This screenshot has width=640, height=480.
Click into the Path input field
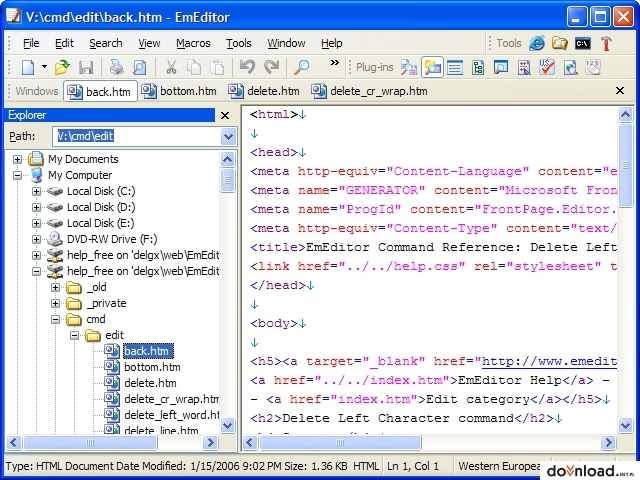(x=138, y=136)
